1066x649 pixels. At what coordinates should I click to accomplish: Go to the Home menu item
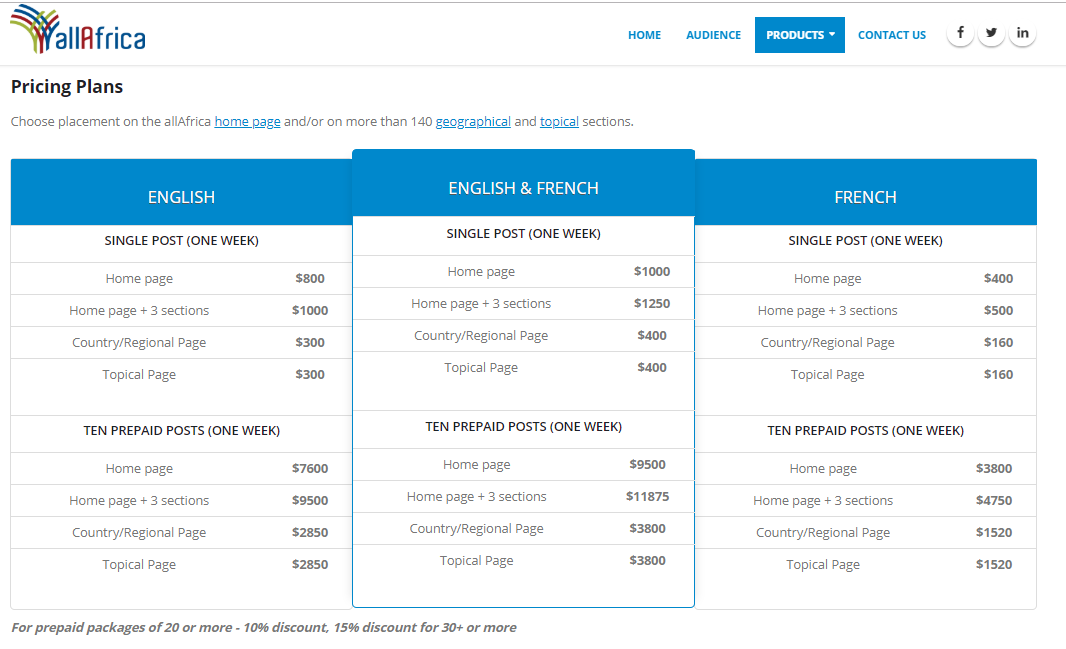[644, 35]
